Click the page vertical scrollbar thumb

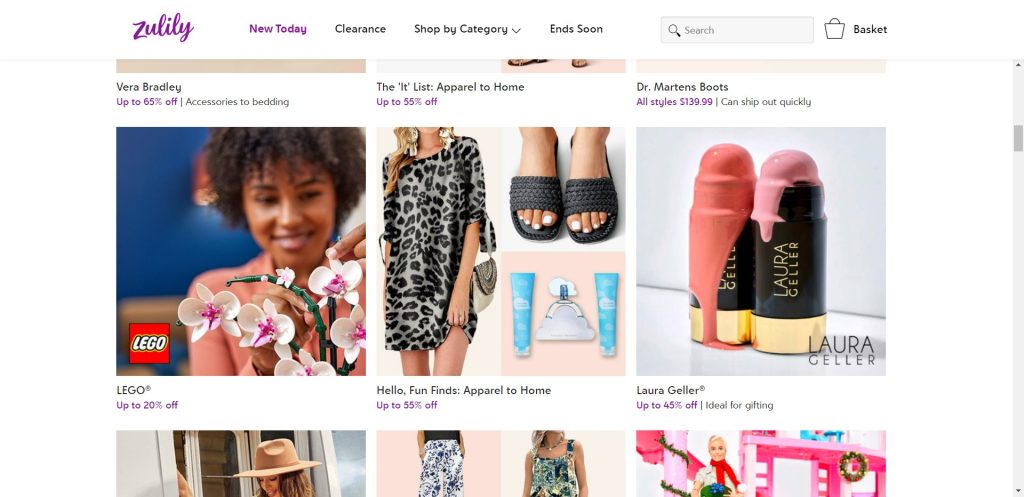[x=1018, y=138]
